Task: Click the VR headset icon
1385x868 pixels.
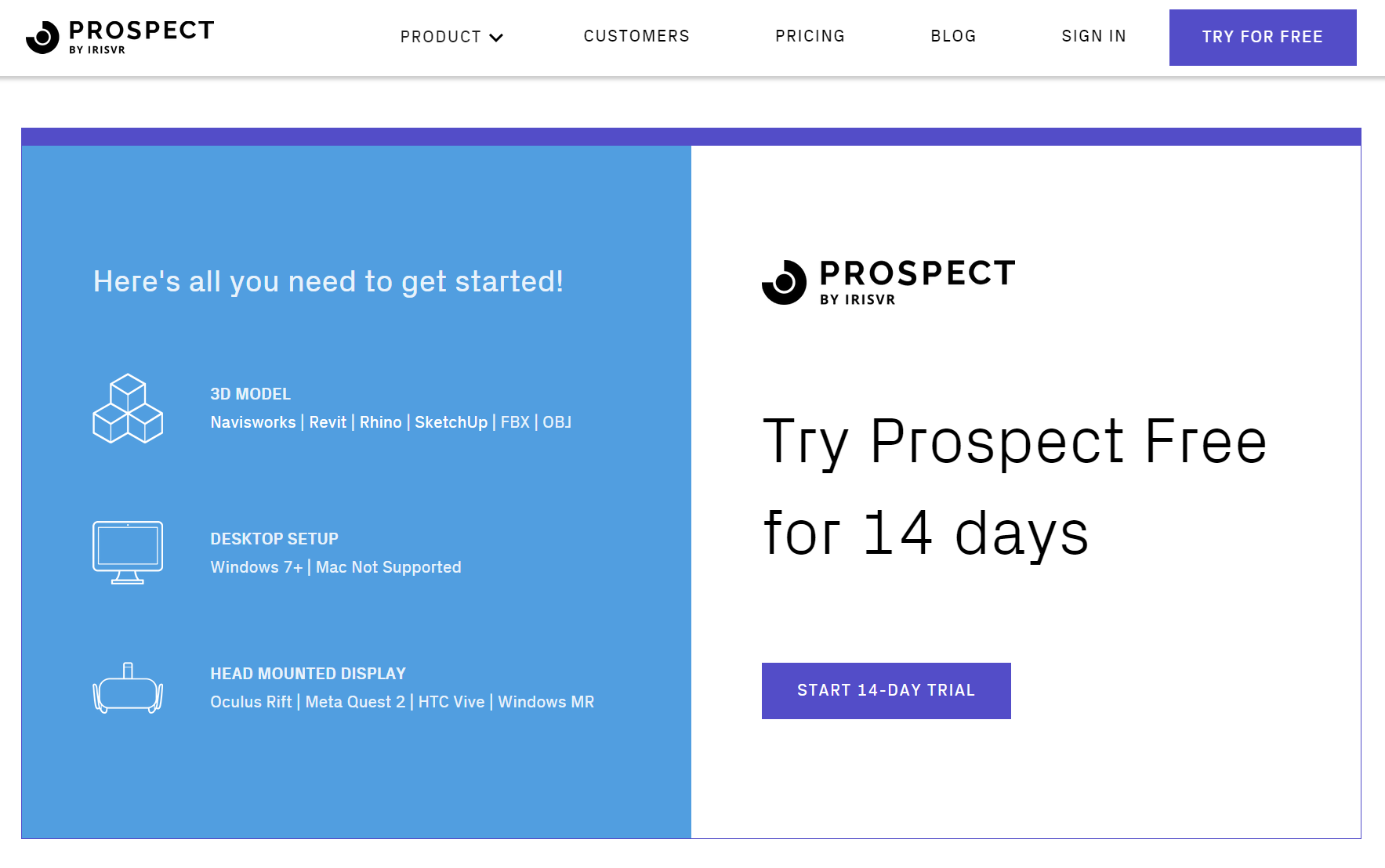Action: point(128,689)
